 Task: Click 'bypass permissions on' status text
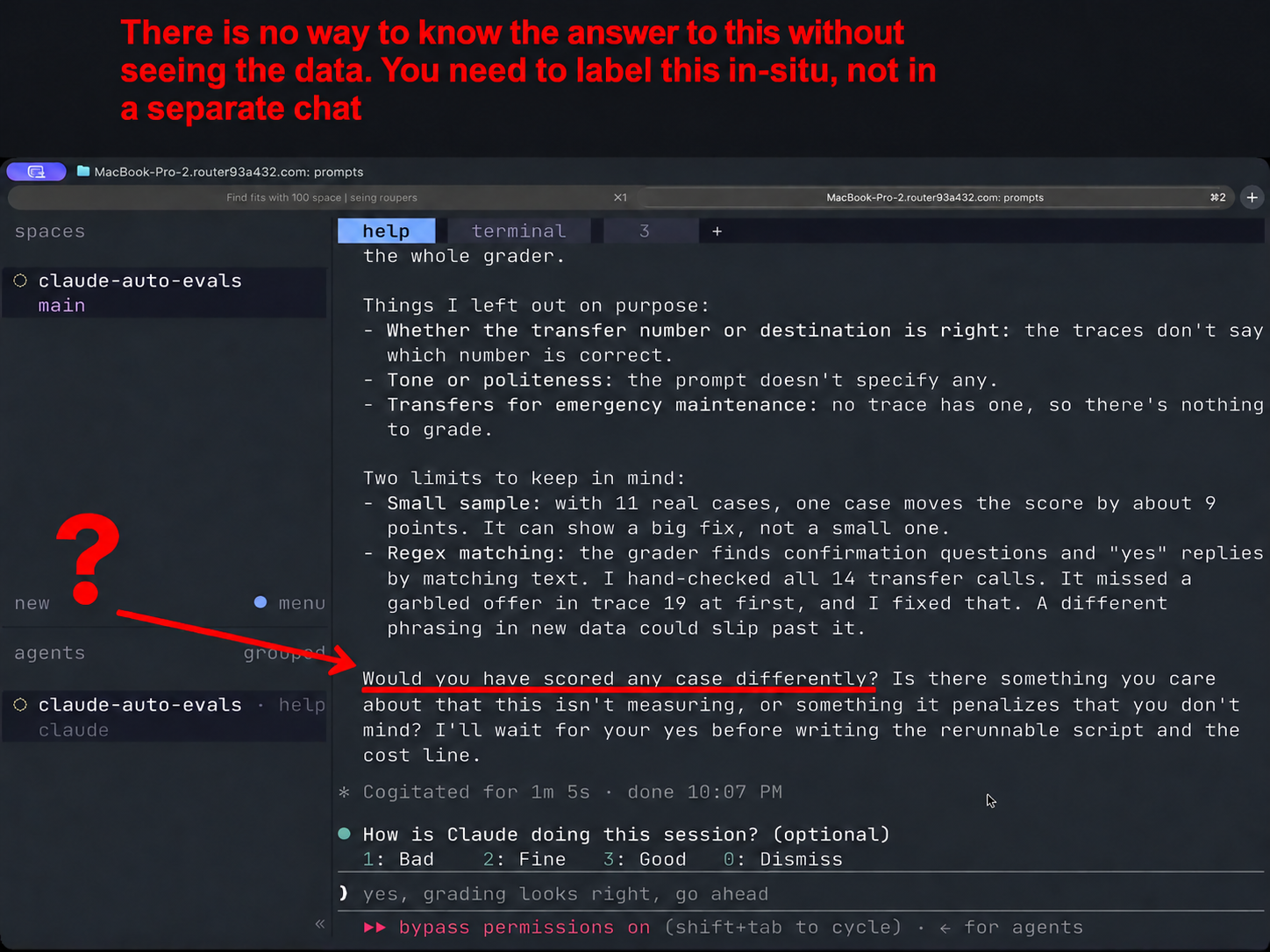pyautogui.click(x=524, y=927)
